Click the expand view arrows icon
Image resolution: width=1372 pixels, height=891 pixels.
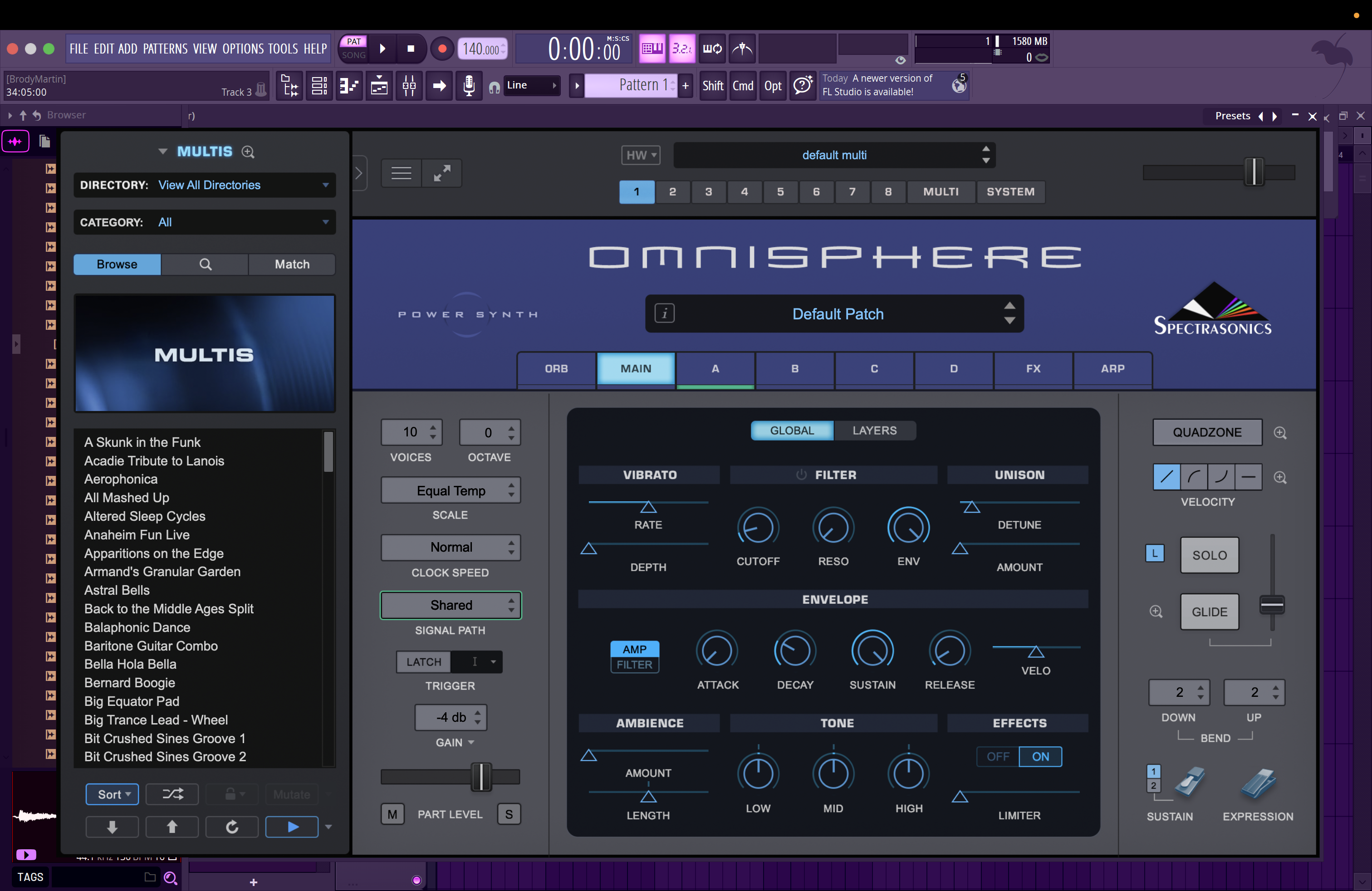pyautogui.click(x=442, y=173)
